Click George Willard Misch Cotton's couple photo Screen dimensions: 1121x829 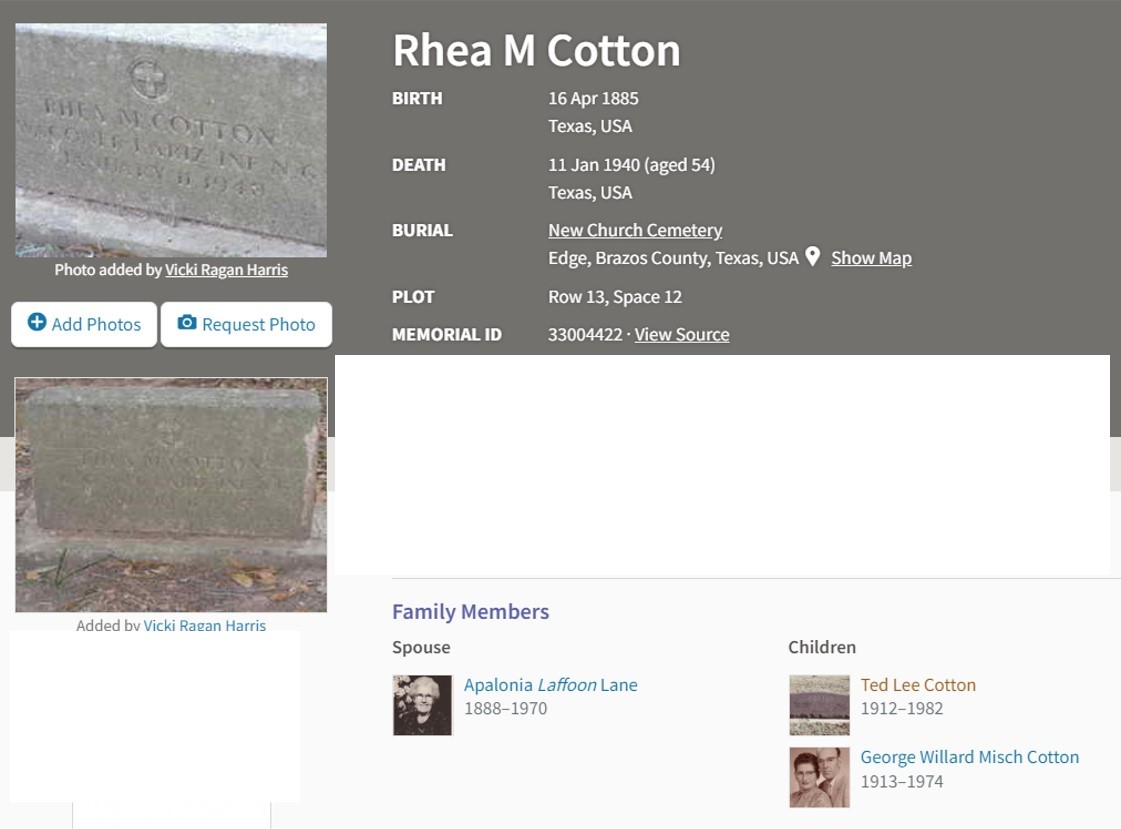[x=819, y=778]
